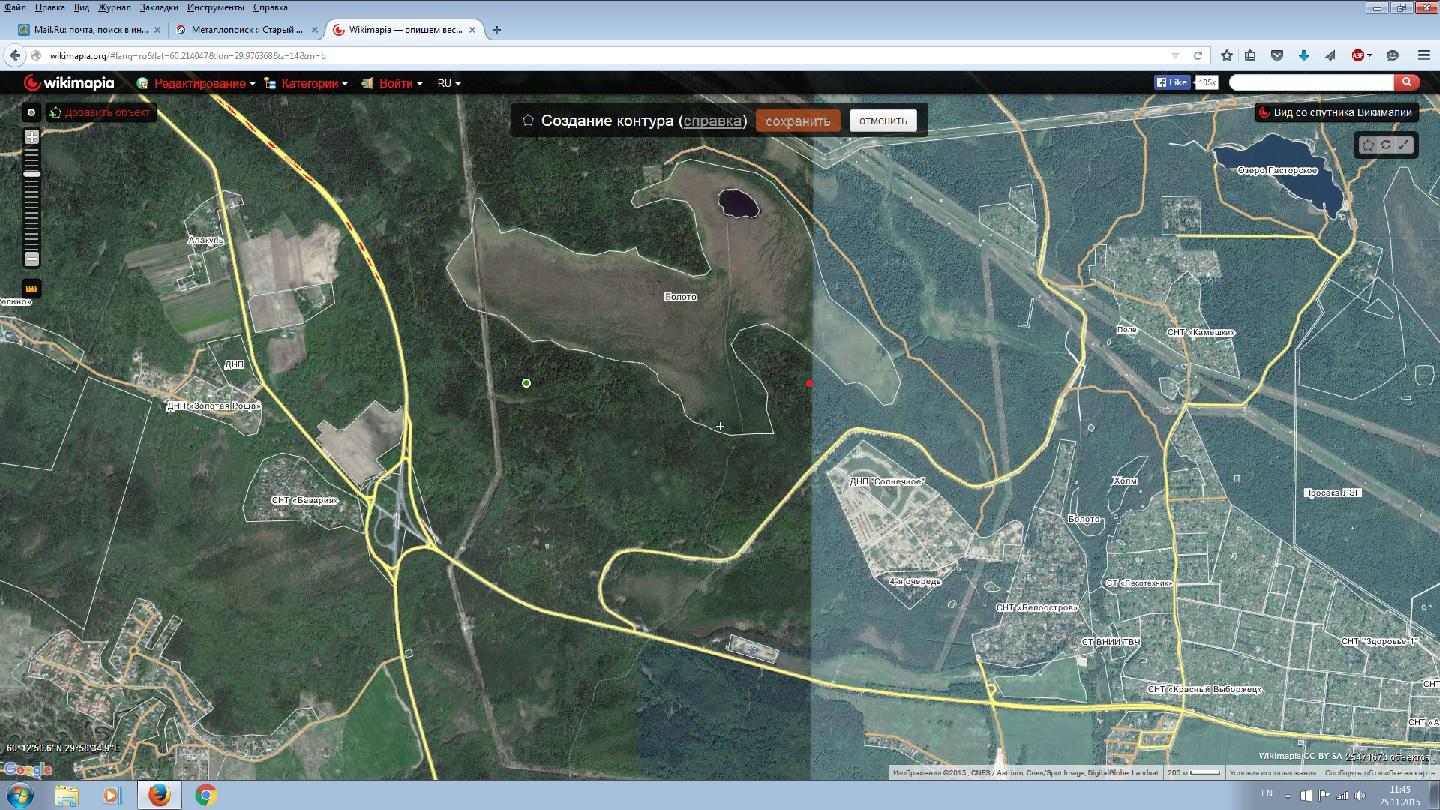Click the Wikimapia search input field
This screenshot has height=810, width=1440.
[1311, 83]
